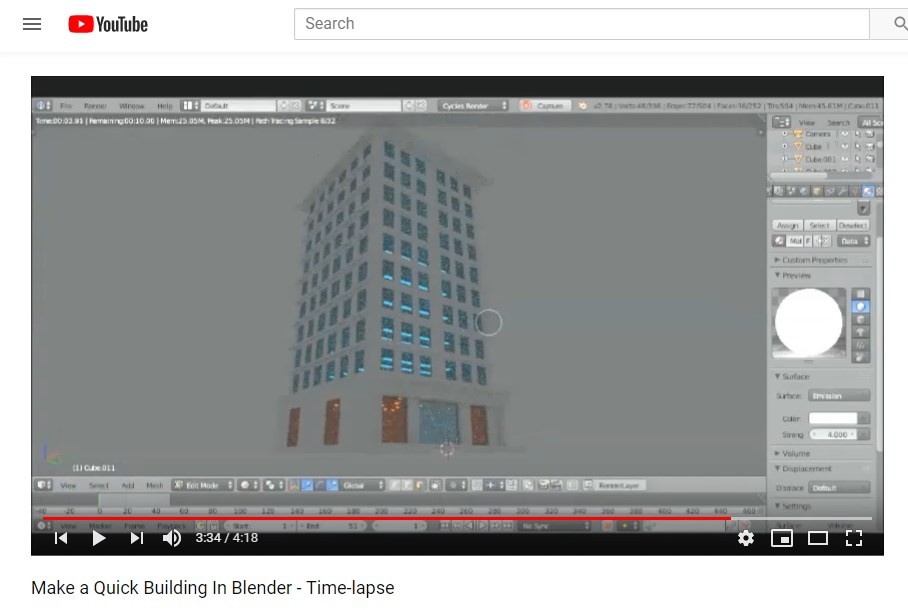Click the Assign material button
Screen dimensions: 908x610
click(x=789, y=225)
